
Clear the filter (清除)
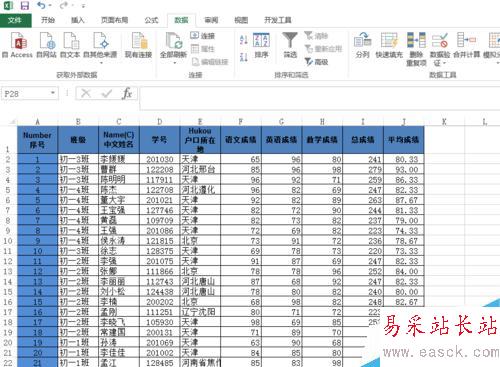[316, 35]
